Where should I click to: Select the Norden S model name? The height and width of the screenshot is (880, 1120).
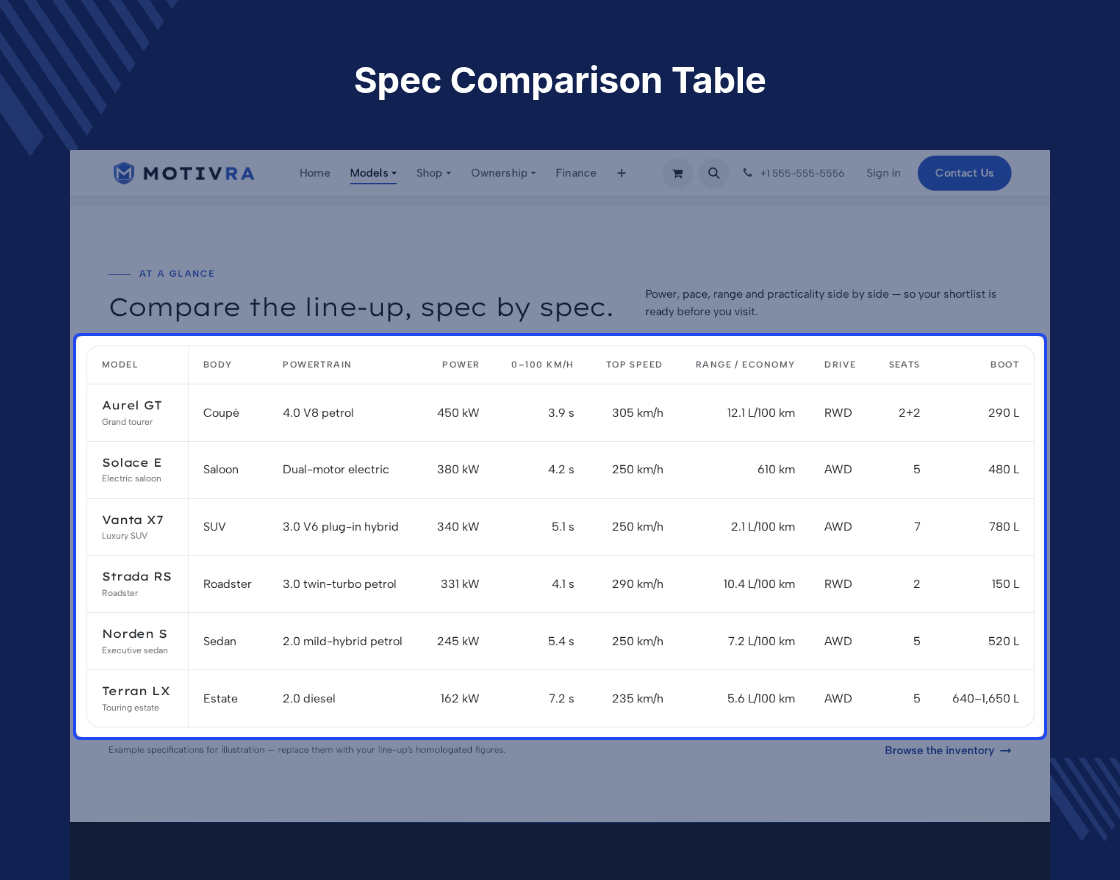134,634
